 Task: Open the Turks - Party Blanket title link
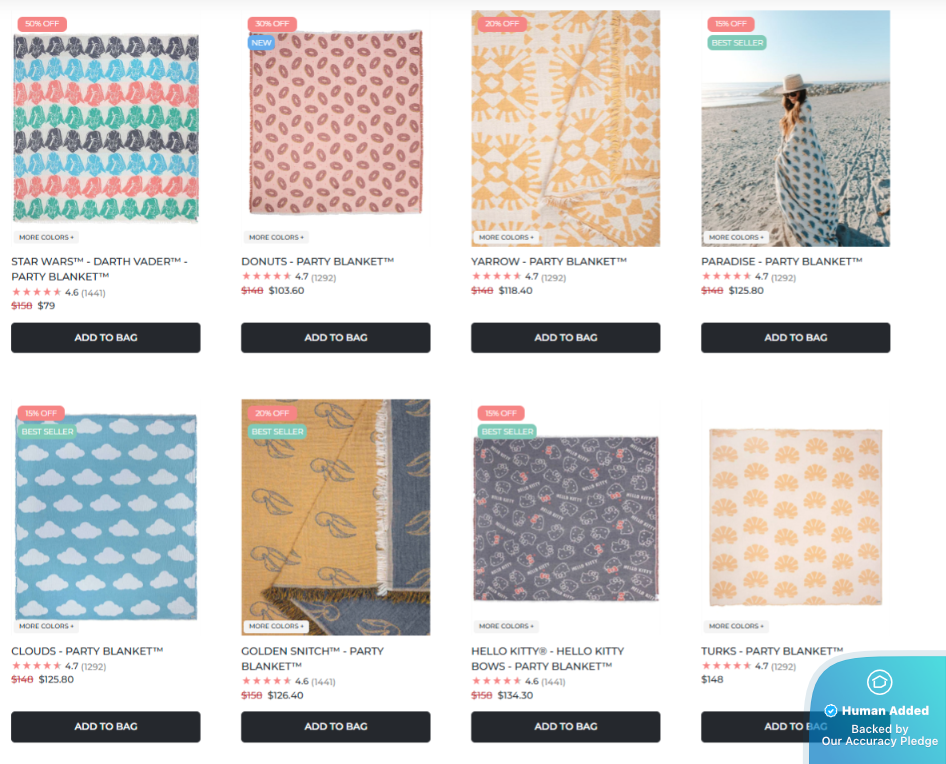point(771,651)
